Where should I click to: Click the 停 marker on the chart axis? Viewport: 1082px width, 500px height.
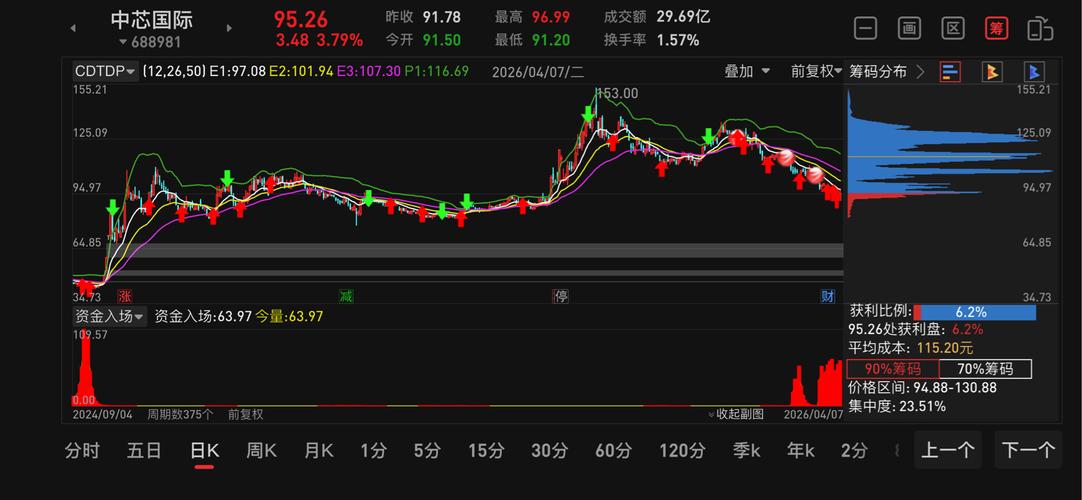pos(561,297)
